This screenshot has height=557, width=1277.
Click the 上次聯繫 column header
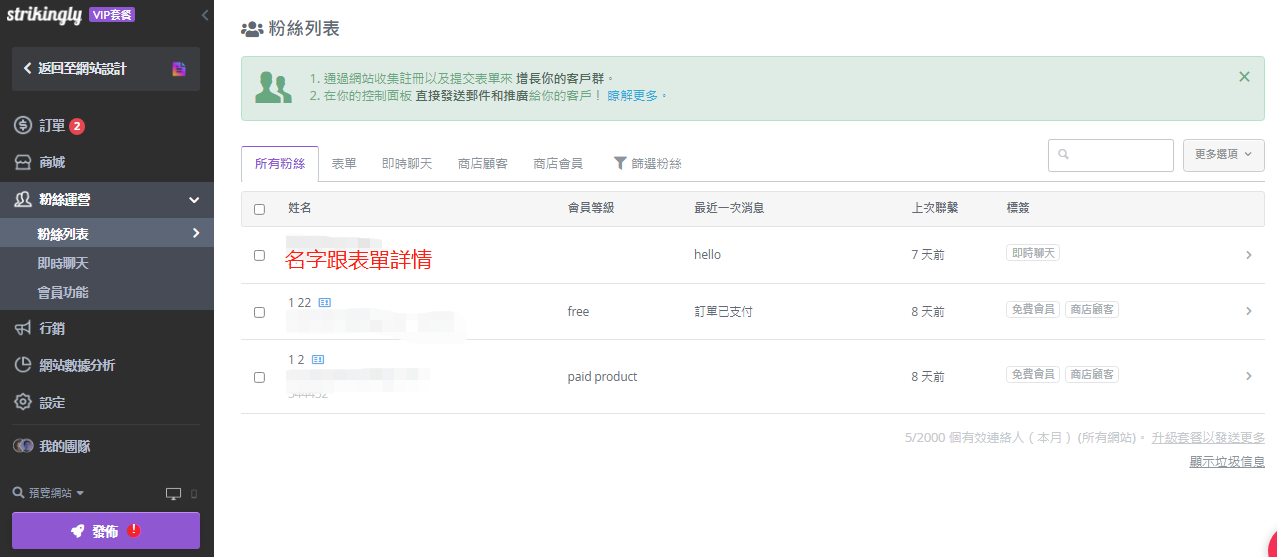pyautogui.click(x=935, y=208)
